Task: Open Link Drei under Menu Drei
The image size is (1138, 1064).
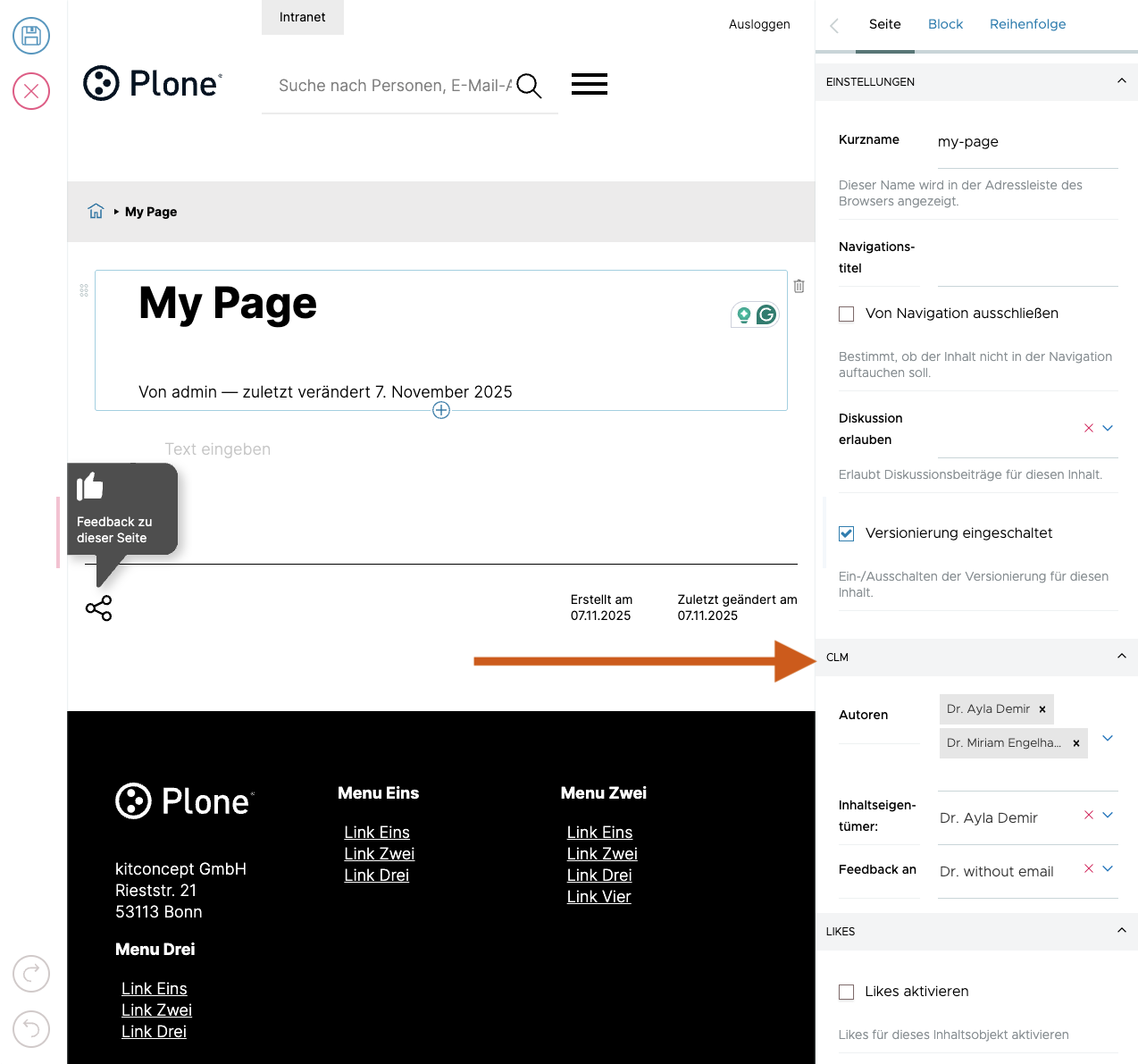Action: [x=154, y=1032]
